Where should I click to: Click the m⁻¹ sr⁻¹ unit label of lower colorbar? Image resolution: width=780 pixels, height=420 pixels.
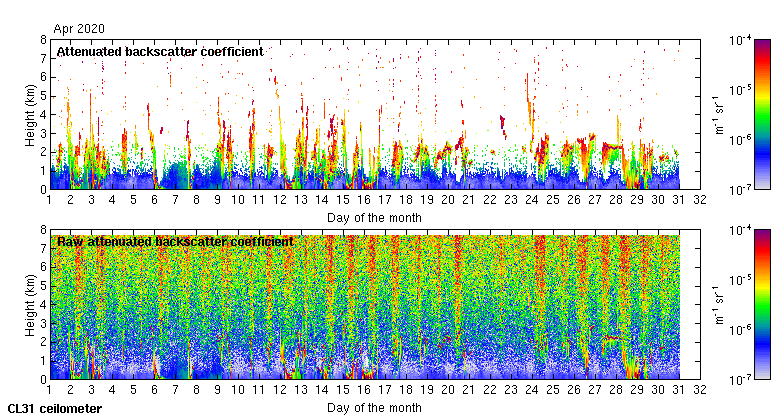point(719,305)
